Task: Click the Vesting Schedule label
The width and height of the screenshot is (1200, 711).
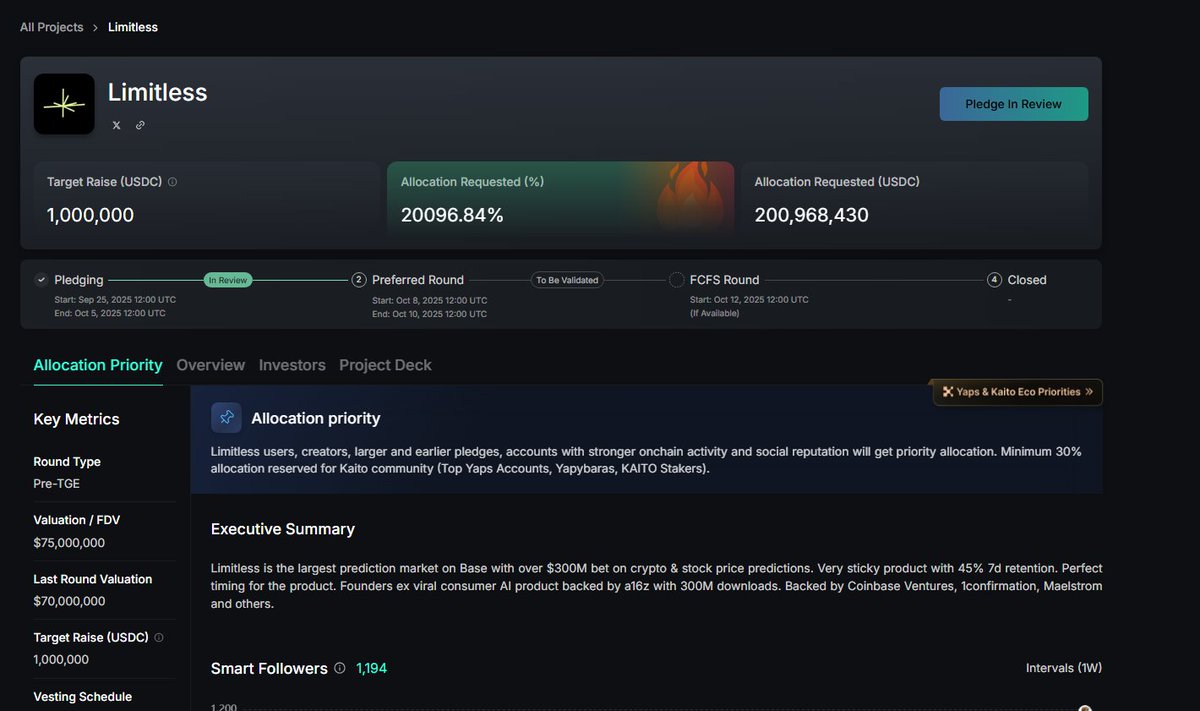Action: 83,697
